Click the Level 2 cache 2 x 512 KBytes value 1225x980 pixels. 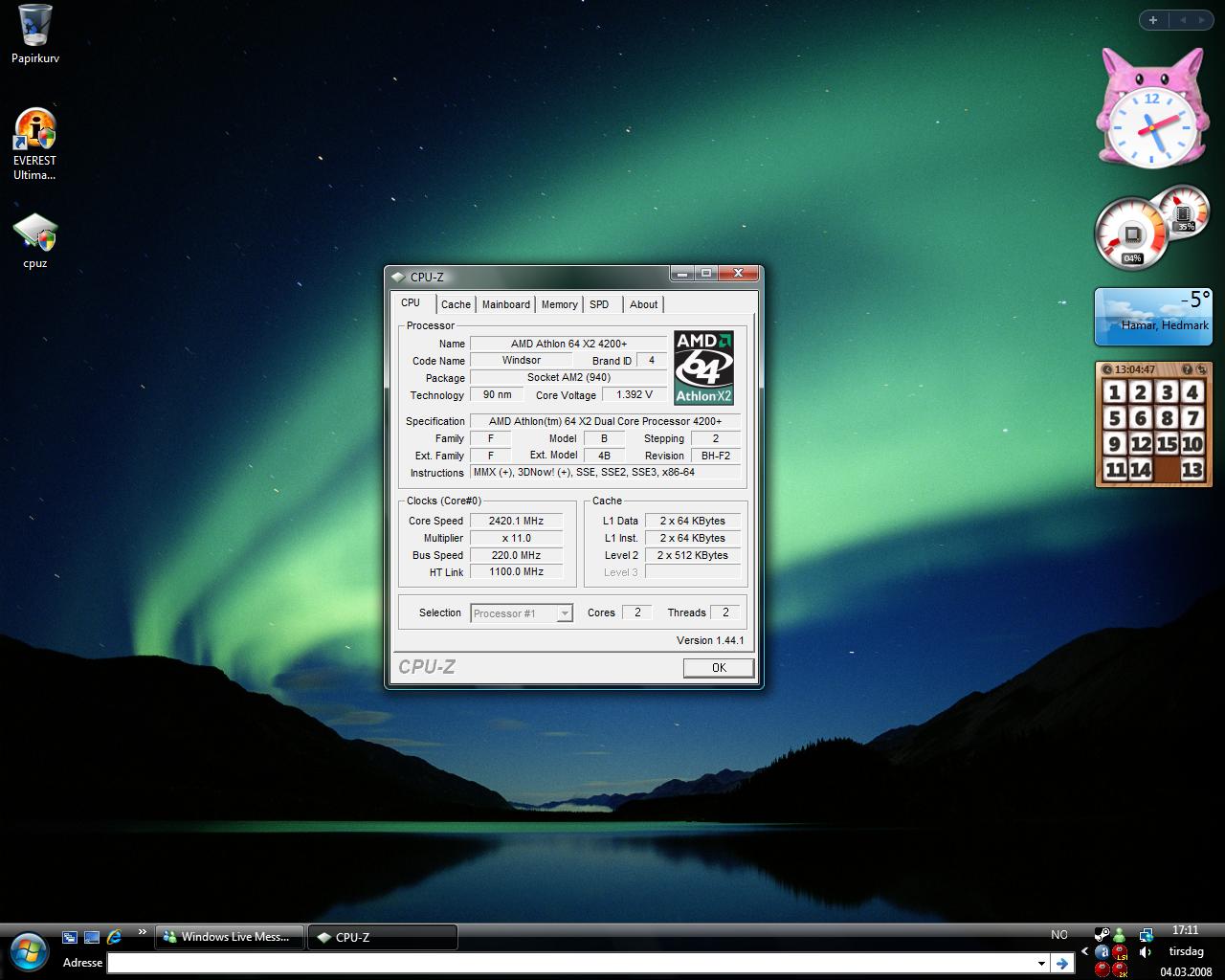click(693, 555)
